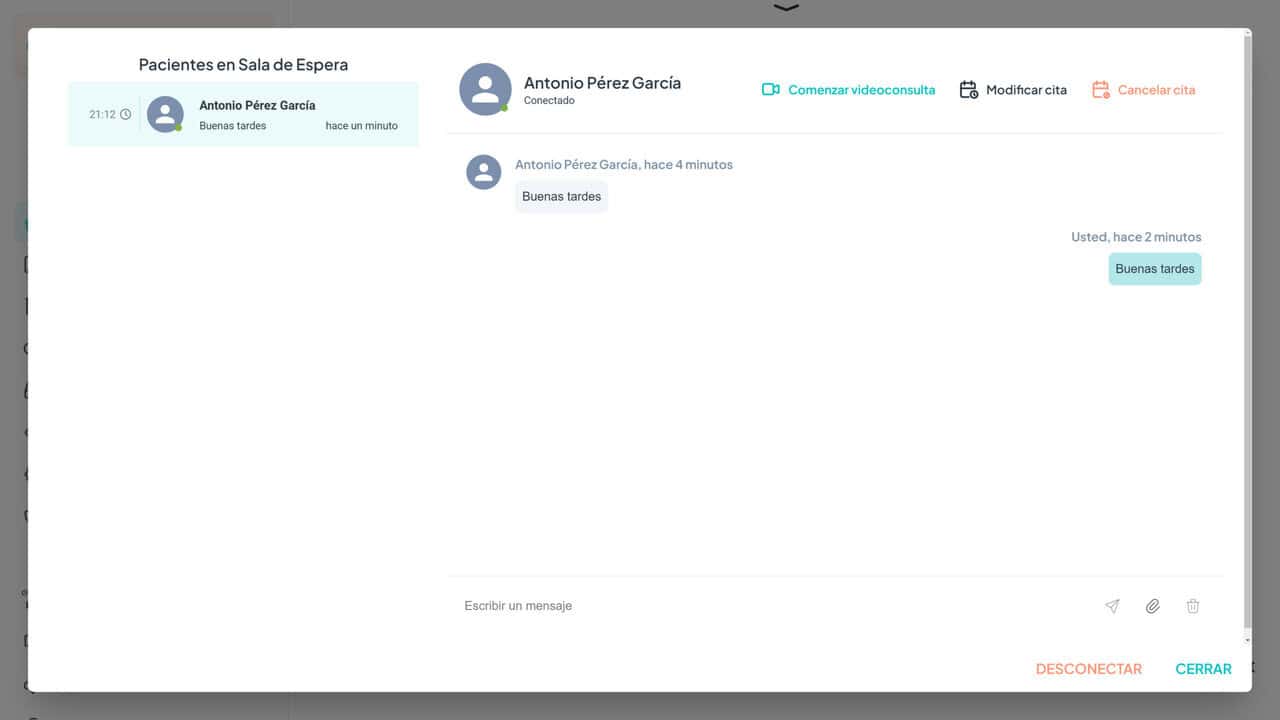Click the Antonio Pérez García, hace 4 minutos label
1280x720 pixels.
pos(624,165)
